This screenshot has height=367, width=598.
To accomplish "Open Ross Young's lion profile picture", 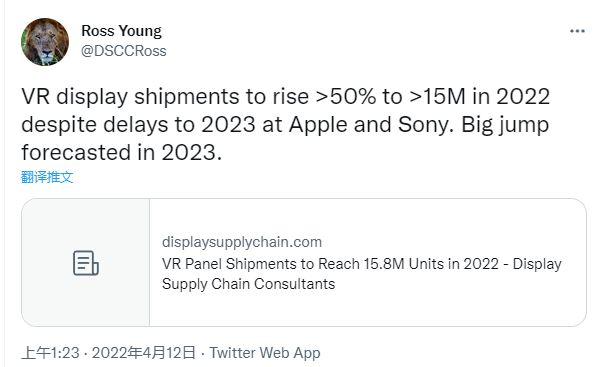I will 45,42.
